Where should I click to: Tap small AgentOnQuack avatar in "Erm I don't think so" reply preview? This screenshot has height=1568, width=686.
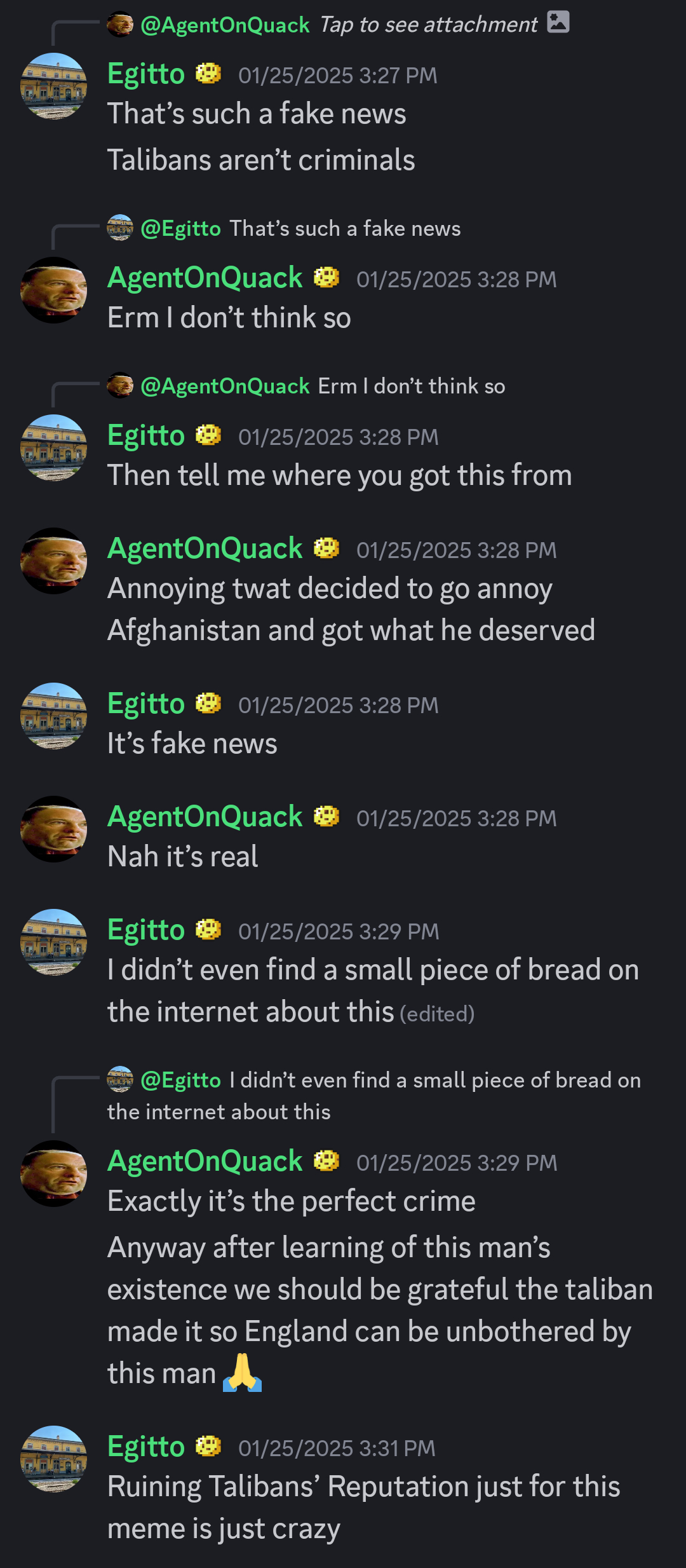click(x=120, y=386)
